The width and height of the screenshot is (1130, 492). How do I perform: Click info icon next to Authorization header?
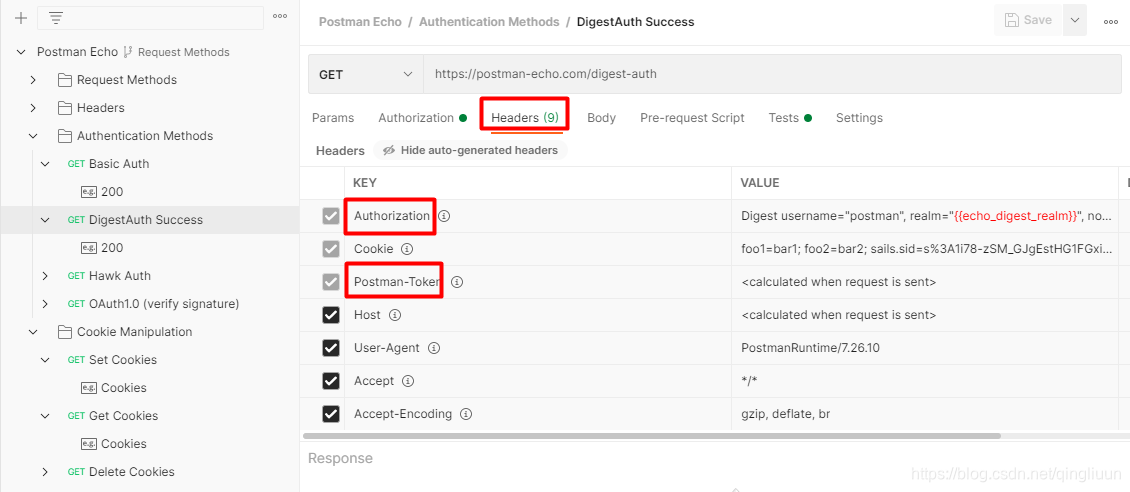coord(445,215)
